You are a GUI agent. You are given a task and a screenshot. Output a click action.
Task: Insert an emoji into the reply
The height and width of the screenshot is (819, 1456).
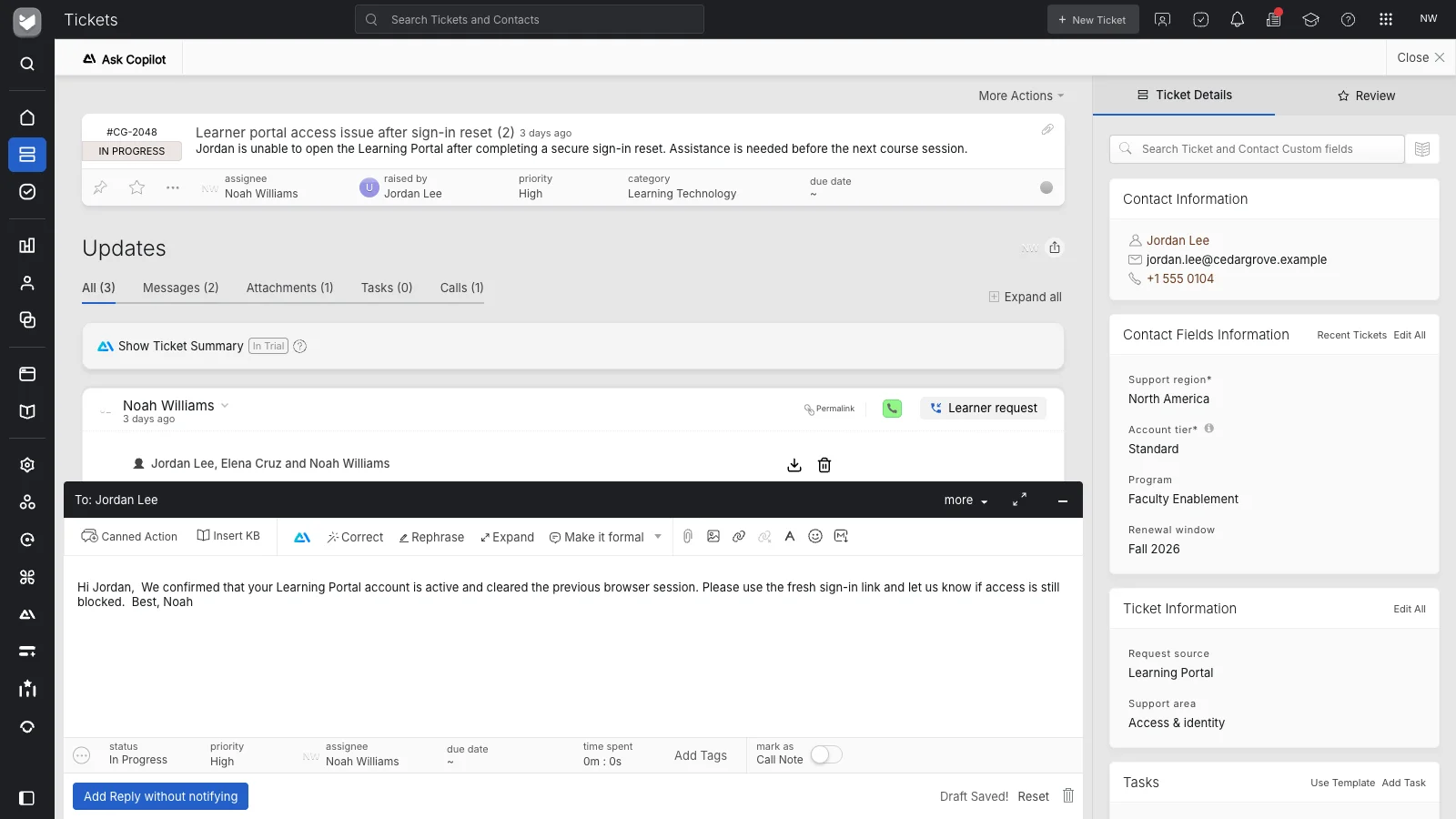click(815, 537)
